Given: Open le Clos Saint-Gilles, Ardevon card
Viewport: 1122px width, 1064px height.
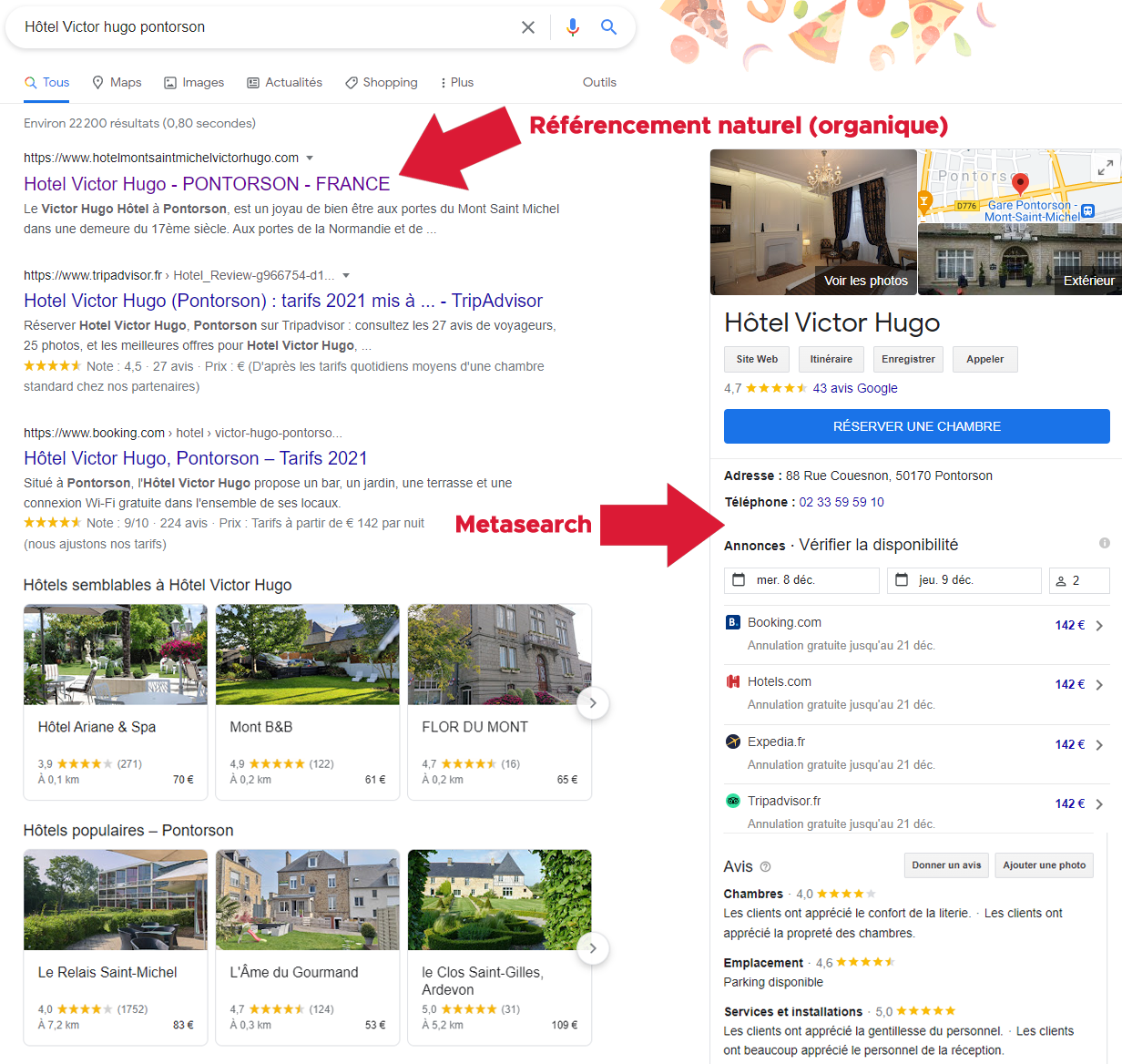Looking at the screenshot, I should [x=500, y=947].
